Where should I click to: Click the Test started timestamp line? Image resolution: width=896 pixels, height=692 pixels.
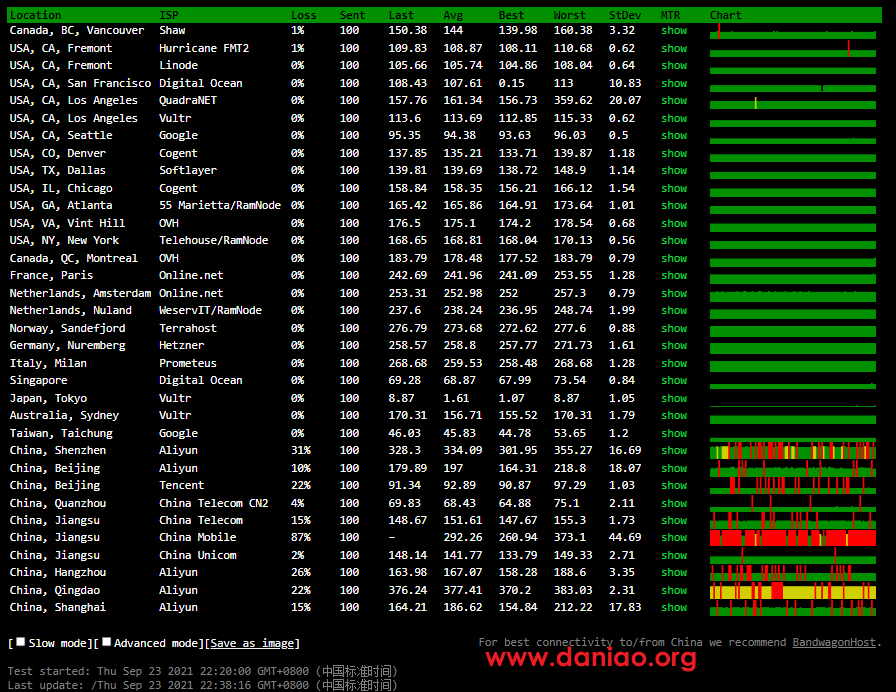coord(202,671)
